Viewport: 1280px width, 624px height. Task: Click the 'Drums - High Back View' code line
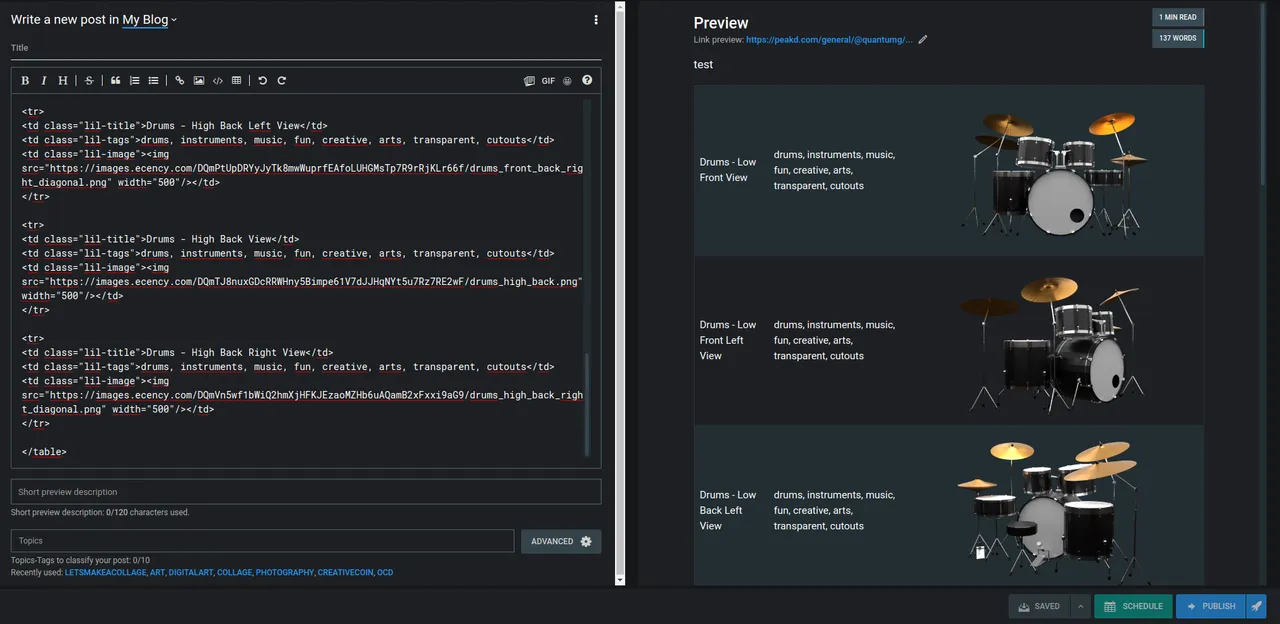coord(160,239)
